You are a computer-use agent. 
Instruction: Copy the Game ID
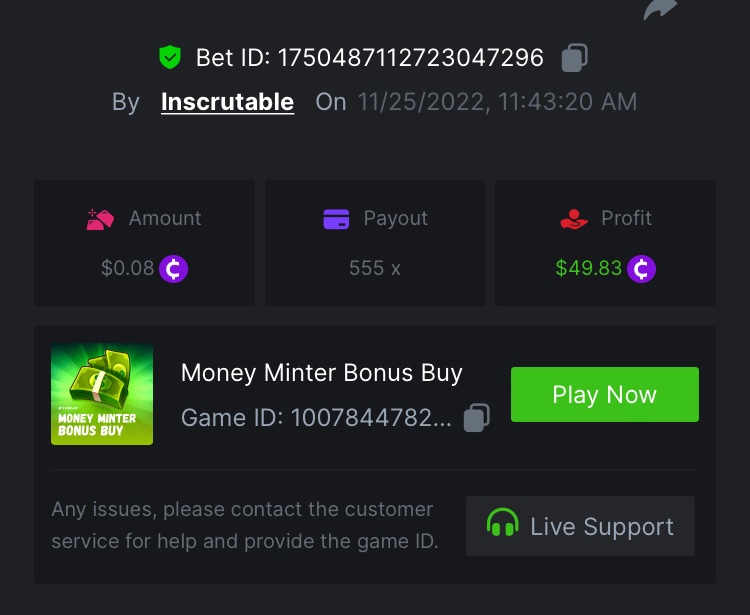(477, 417)
